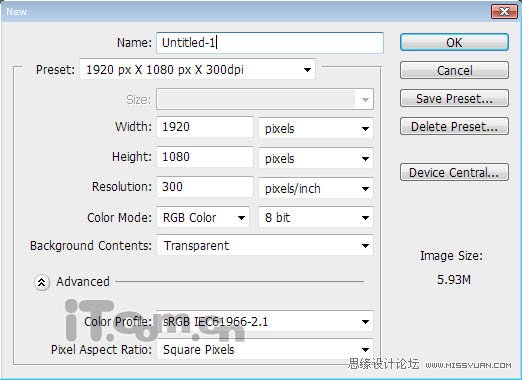
Task: Open the Height units dropdown
Action: [x=316, y=158]
